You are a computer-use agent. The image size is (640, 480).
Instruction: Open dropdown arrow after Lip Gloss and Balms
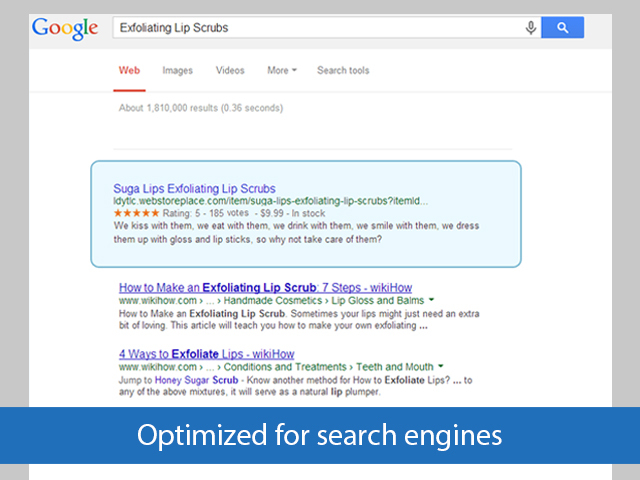pyautogui.click(x=431, y=300)
